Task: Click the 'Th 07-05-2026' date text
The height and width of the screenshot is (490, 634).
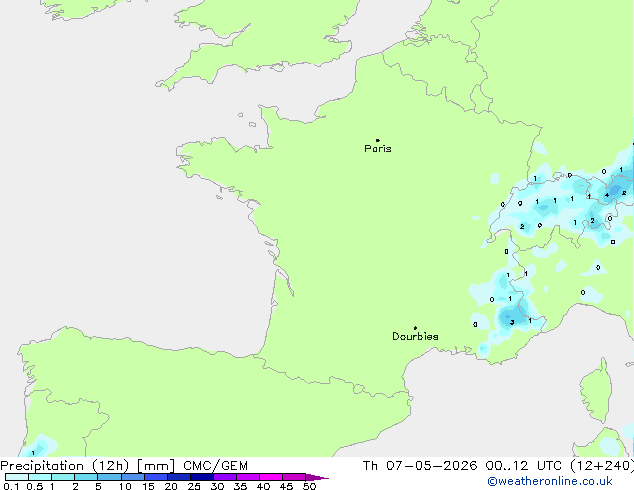Action: coord(420,466)
